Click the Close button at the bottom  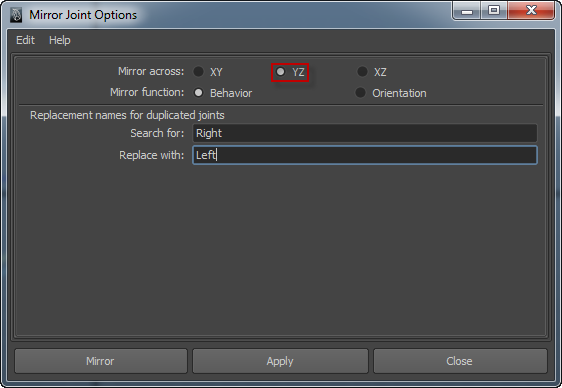(460, 361)
